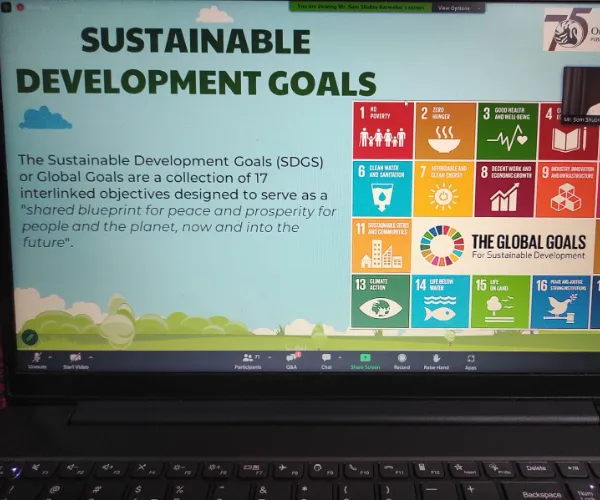Click the Global Goals colour wheel logo
600x500 pixels.
click(442, 246)
